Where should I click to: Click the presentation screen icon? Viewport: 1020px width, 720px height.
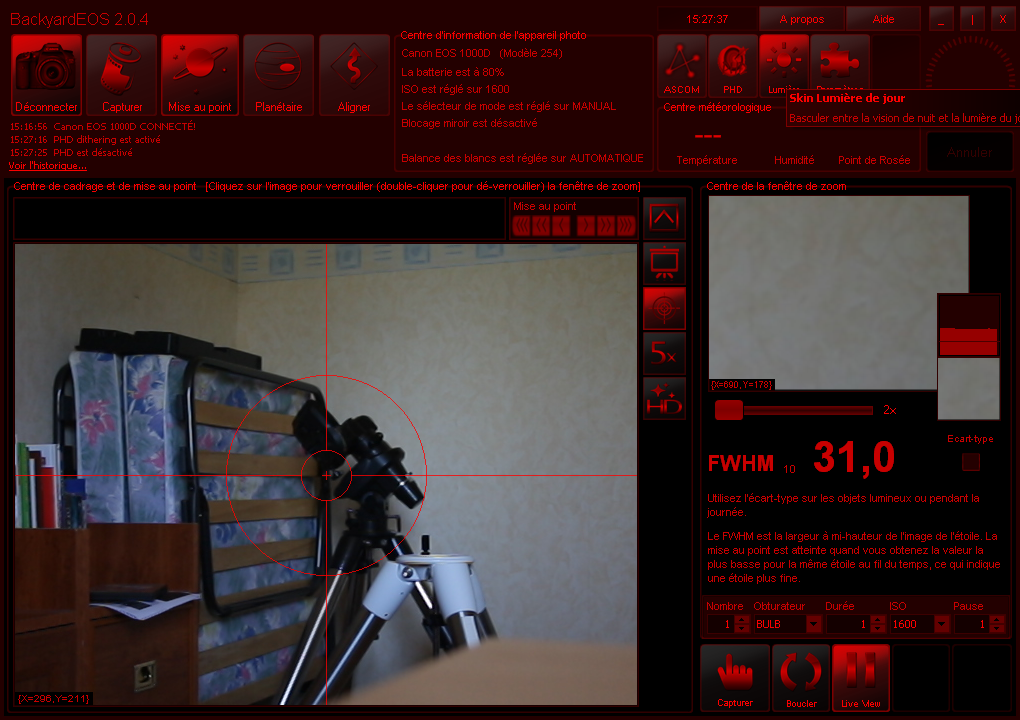click(664, 263)
